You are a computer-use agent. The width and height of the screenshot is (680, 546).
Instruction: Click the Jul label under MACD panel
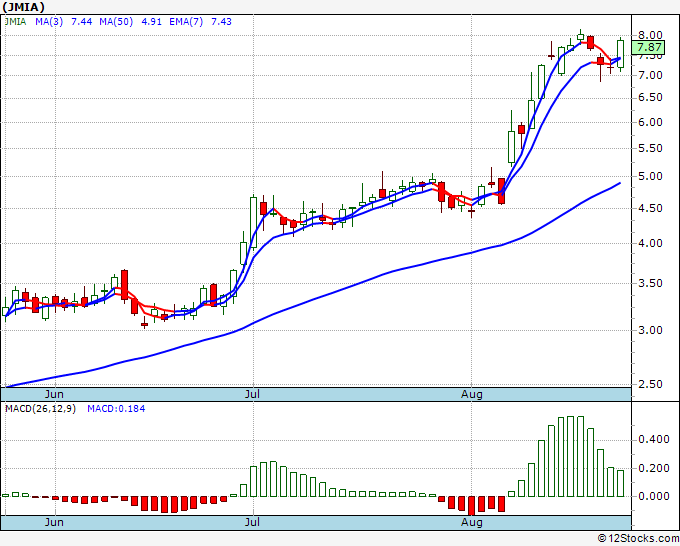click(252, 522)
